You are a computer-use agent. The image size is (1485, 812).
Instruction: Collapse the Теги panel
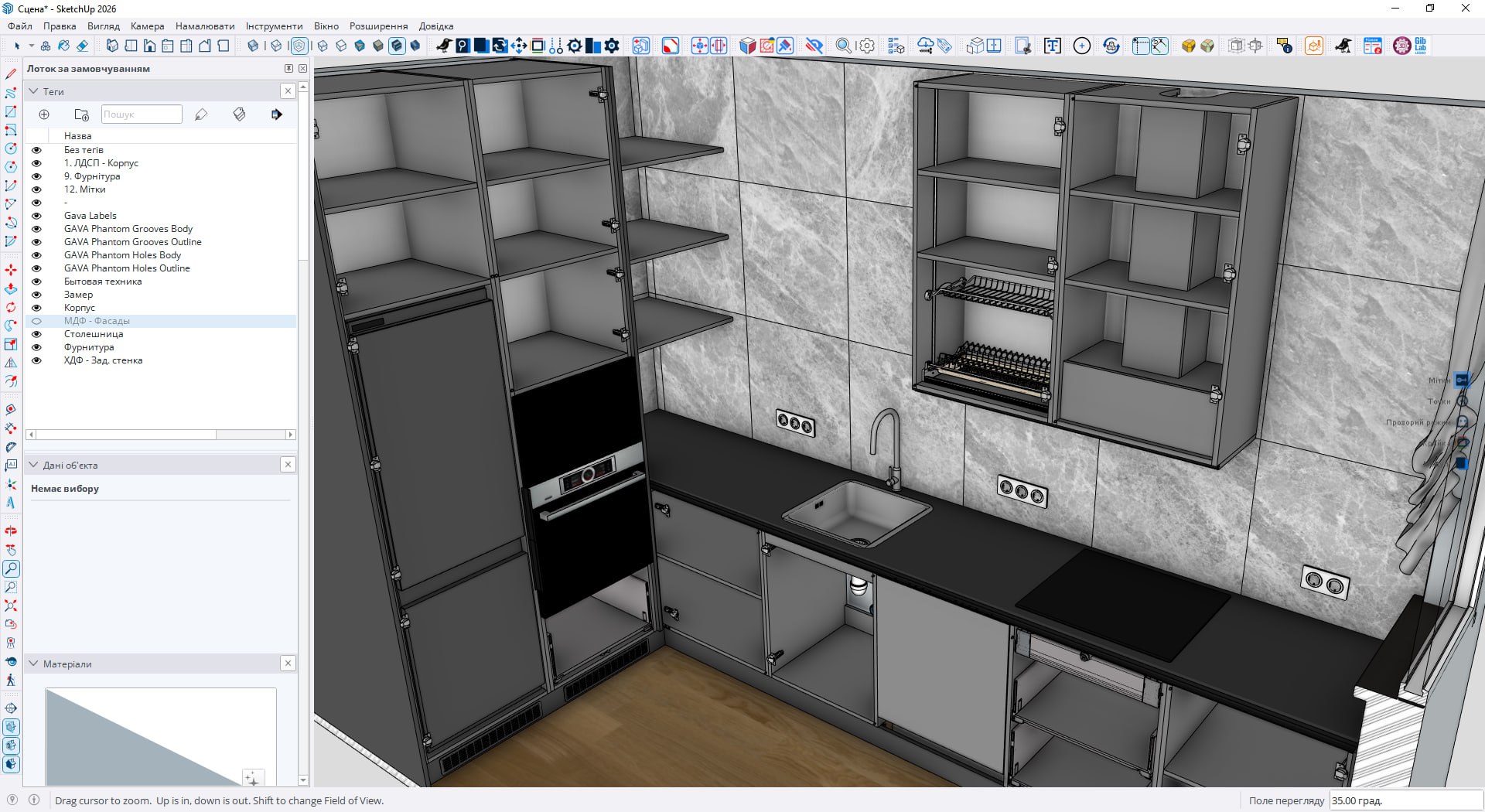[x=33, y=91]
